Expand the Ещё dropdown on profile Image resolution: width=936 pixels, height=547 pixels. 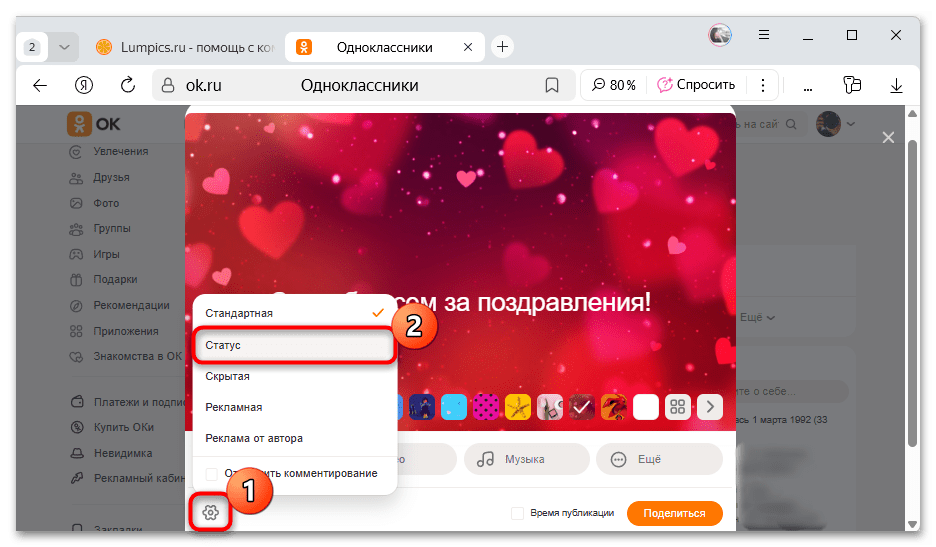tap(758, 318)
